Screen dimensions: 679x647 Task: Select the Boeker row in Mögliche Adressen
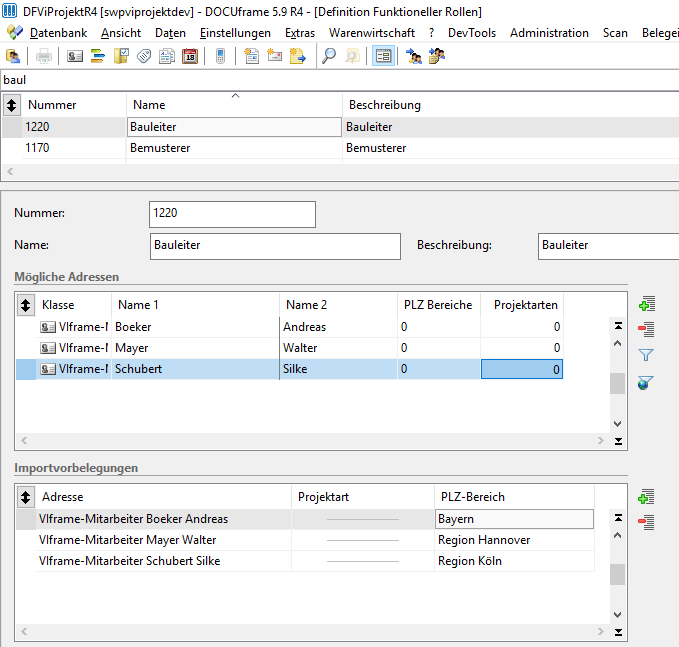pos(289,327)
